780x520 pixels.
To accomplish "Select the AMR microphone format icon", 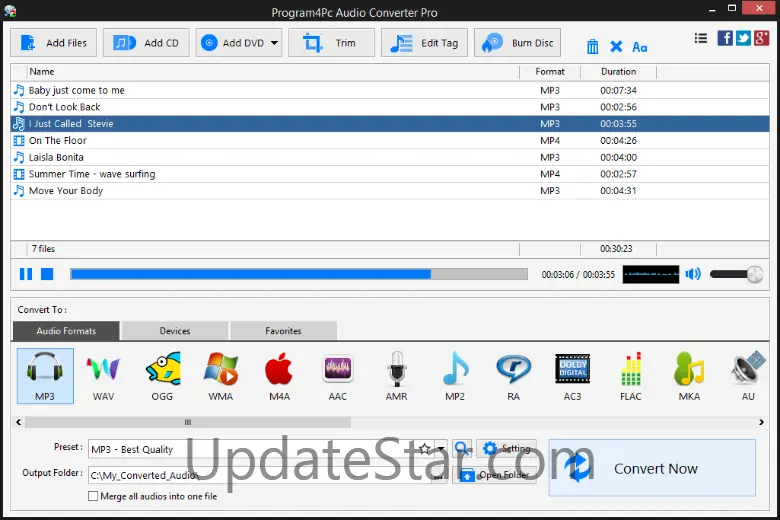I will (x=396, y=376).
